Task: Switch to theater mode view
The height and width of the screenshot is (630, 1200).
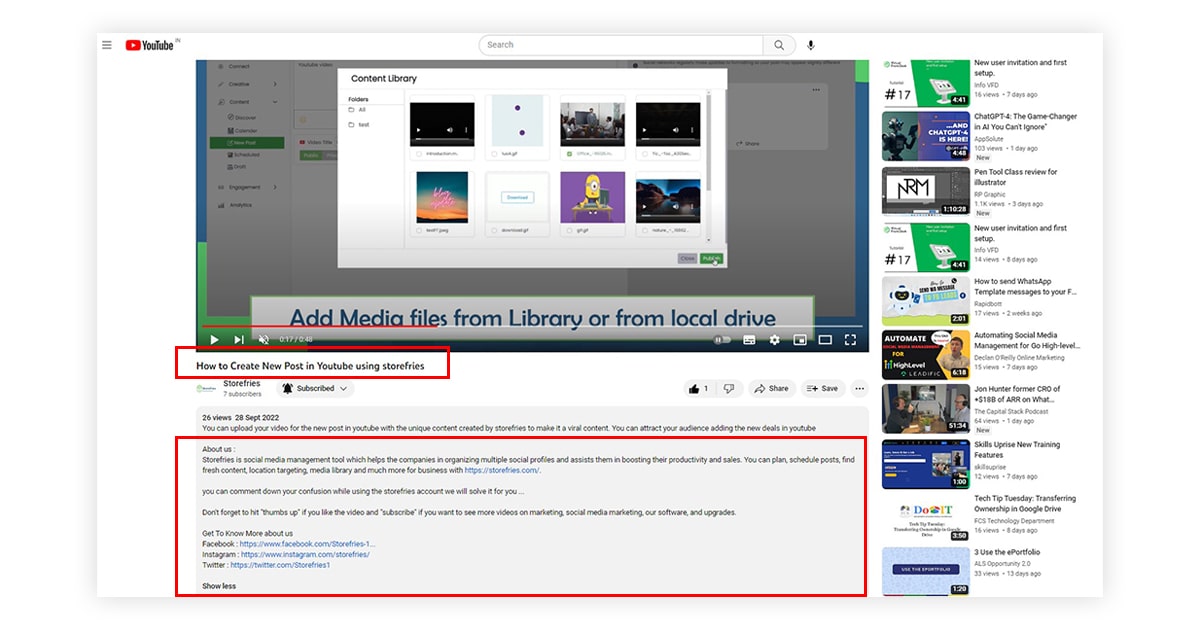Action: 825,340
